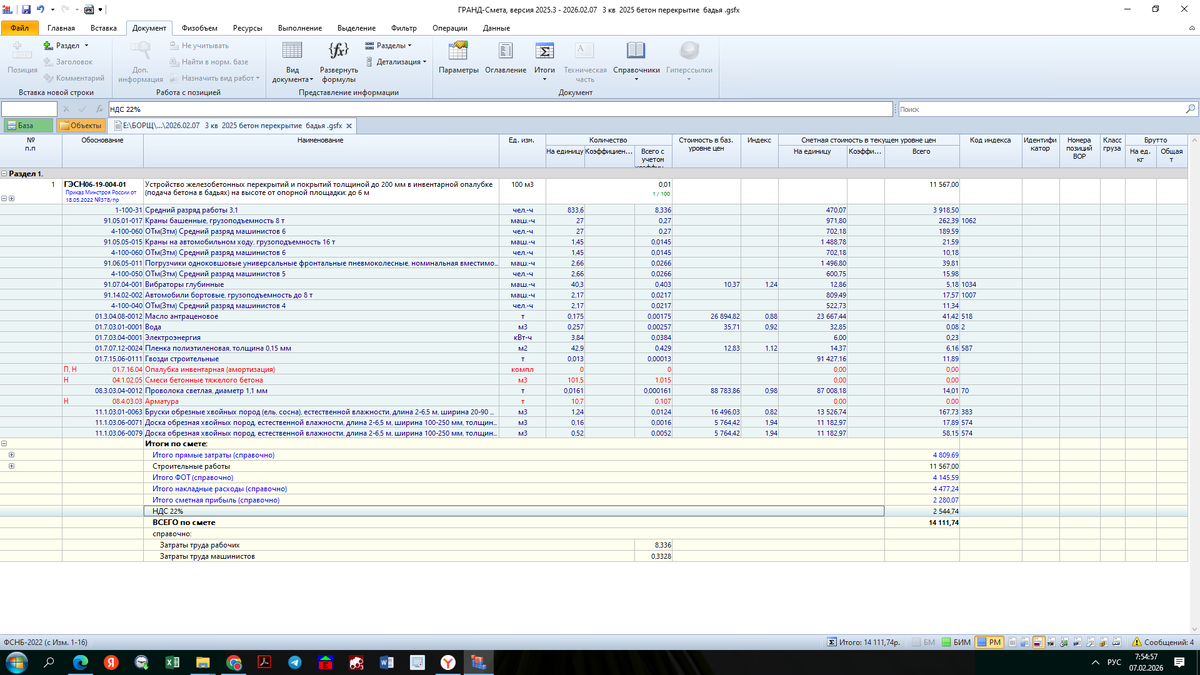Click the rightmost status bar icon before Сообщений
The width and height of the screenshot is (1200, 675).
[1119, 641]
